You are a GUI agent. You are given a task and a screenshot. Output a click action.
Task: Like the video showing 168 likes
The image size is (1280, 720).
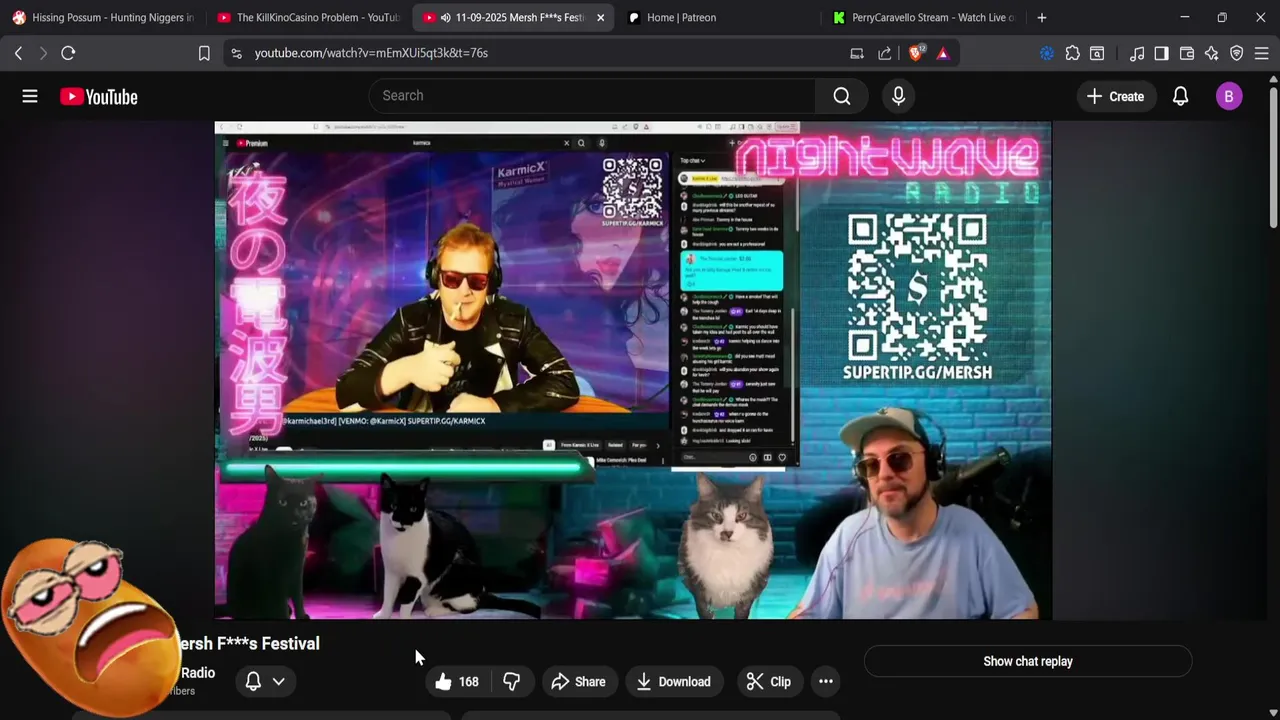point(457,681)
